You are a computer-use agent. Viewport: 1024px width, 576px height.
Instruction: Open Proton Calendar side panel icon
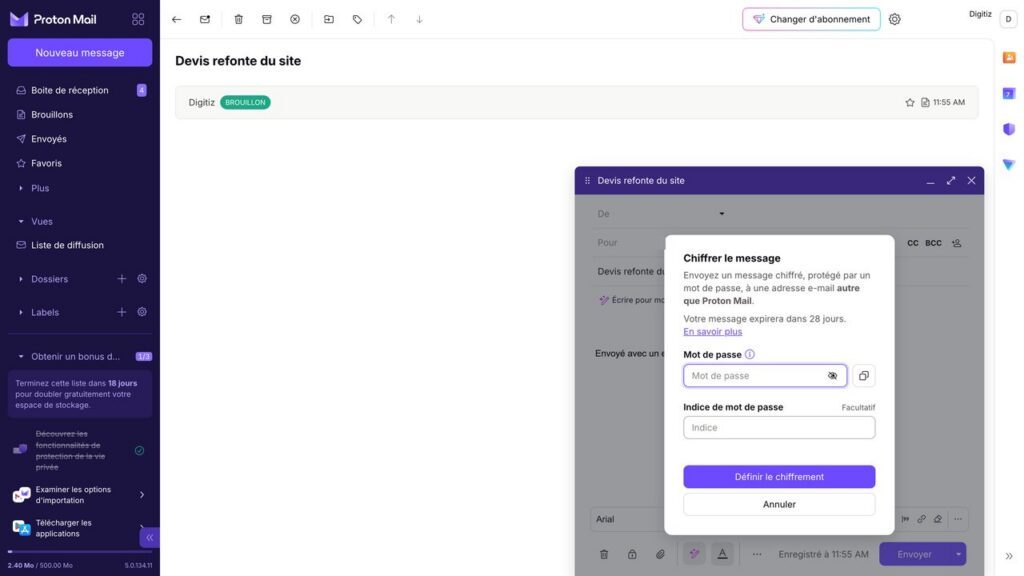(1009, 93)
